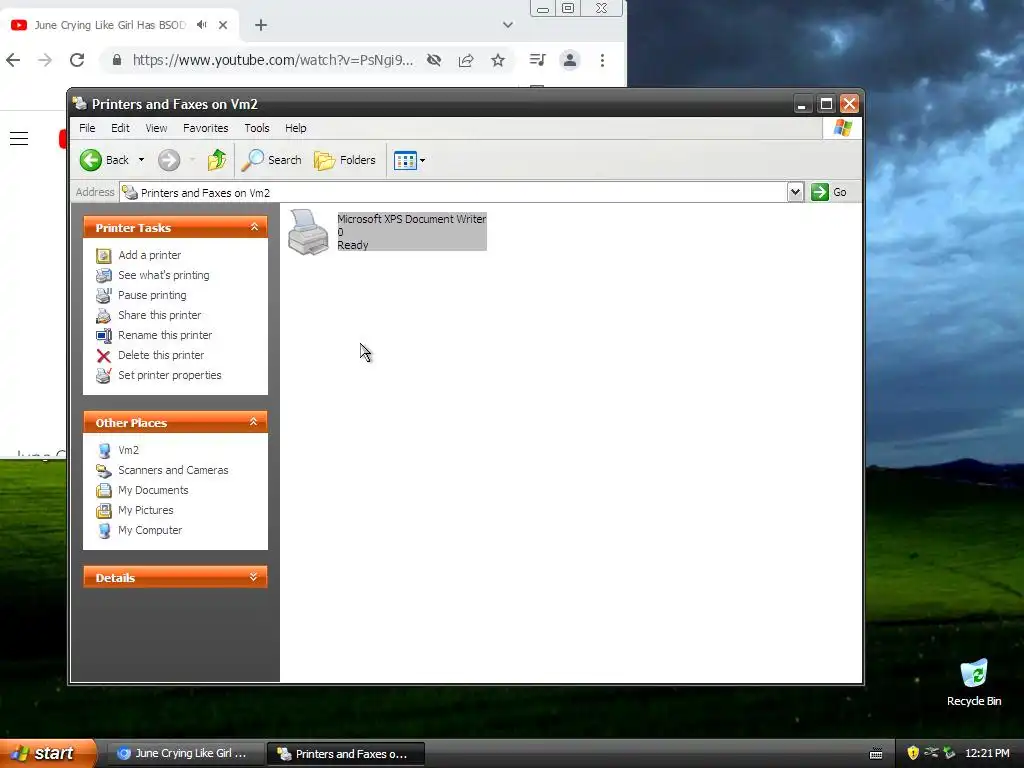
Task: Click the YouTube URL in Chrome's address bar
Action: tap(273, 60)
